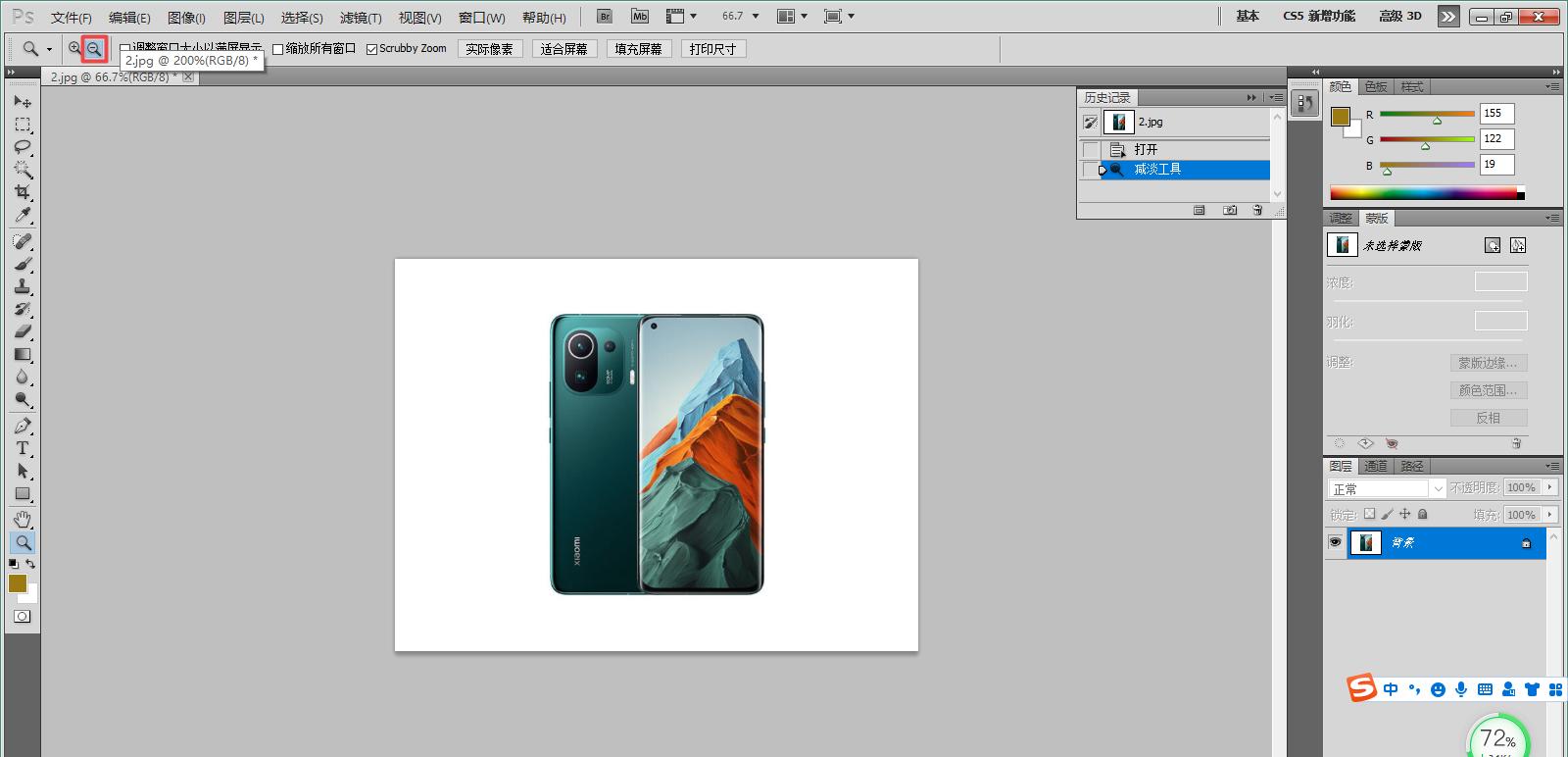Select the Crop tool

[23, 192]
